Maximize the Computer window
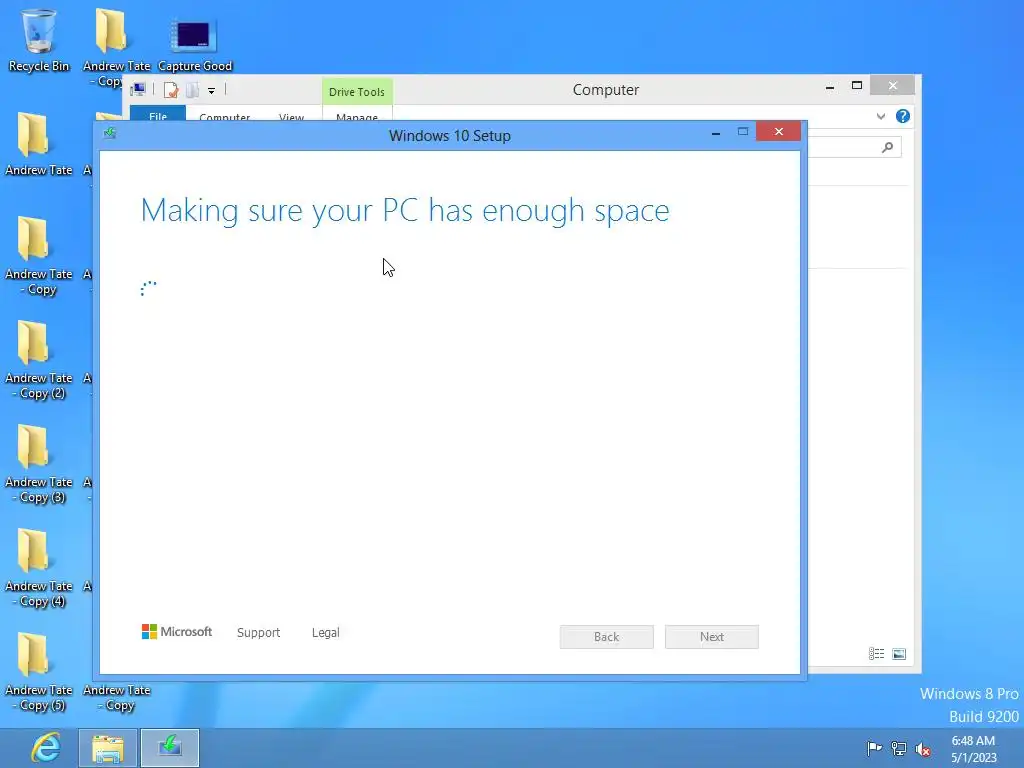The width and height of the screenshot is (1024, 768). 857,86
